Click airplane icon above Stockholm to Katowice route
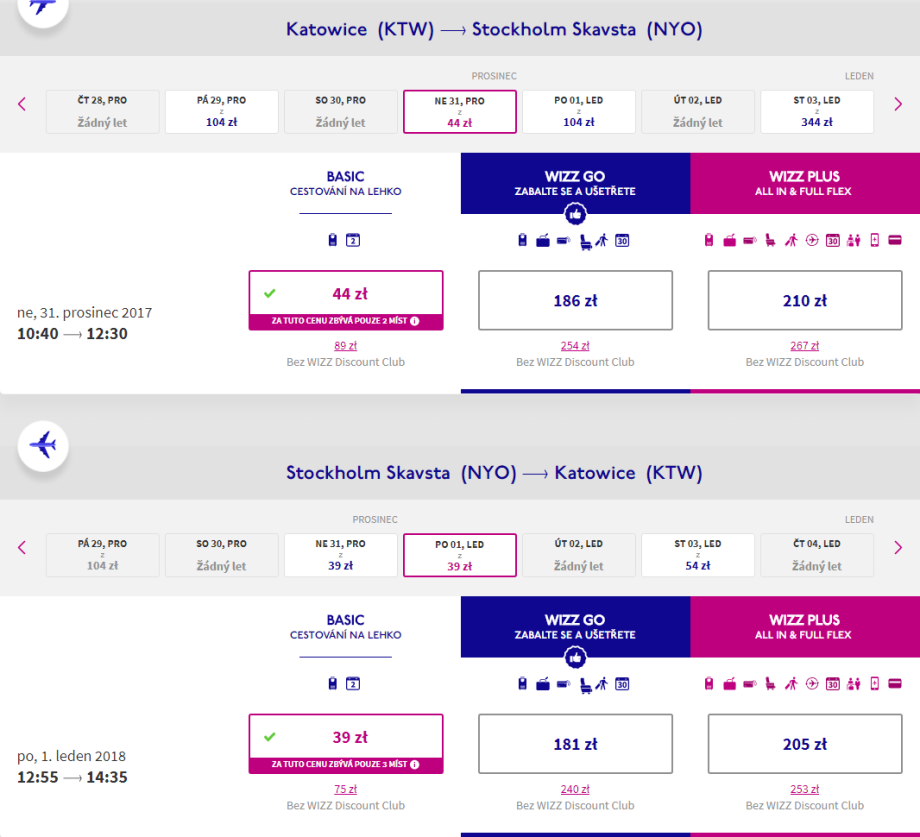 click(x=43, y=444)
